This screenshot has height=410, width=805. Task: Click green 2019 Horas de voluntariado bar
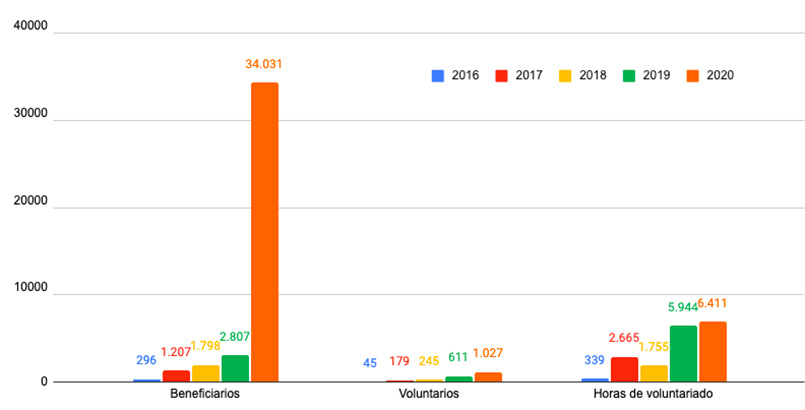click(x=684, y=354)
